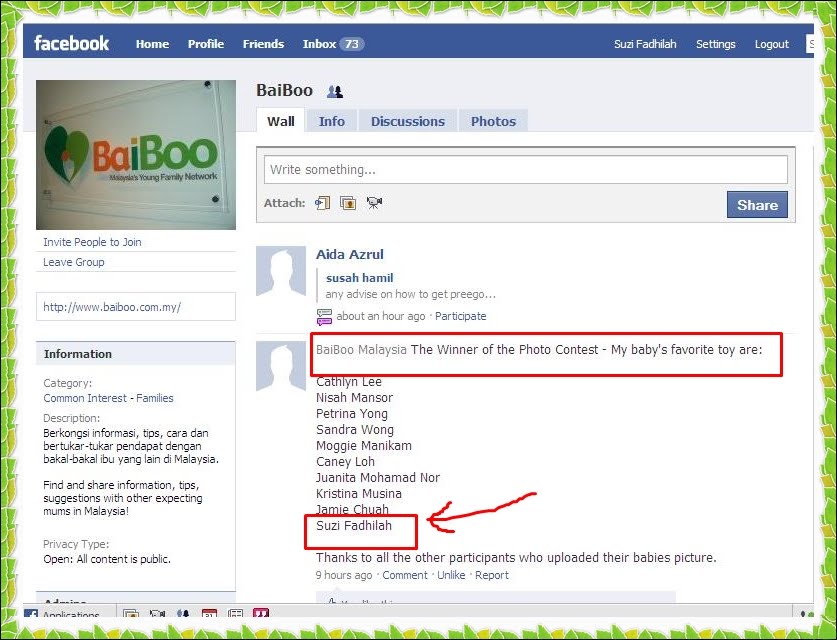Open the 'susah hamil' discussion topic
Image resolution: width=837 pixels, height=640 pixels.
(x=359, y=278)
